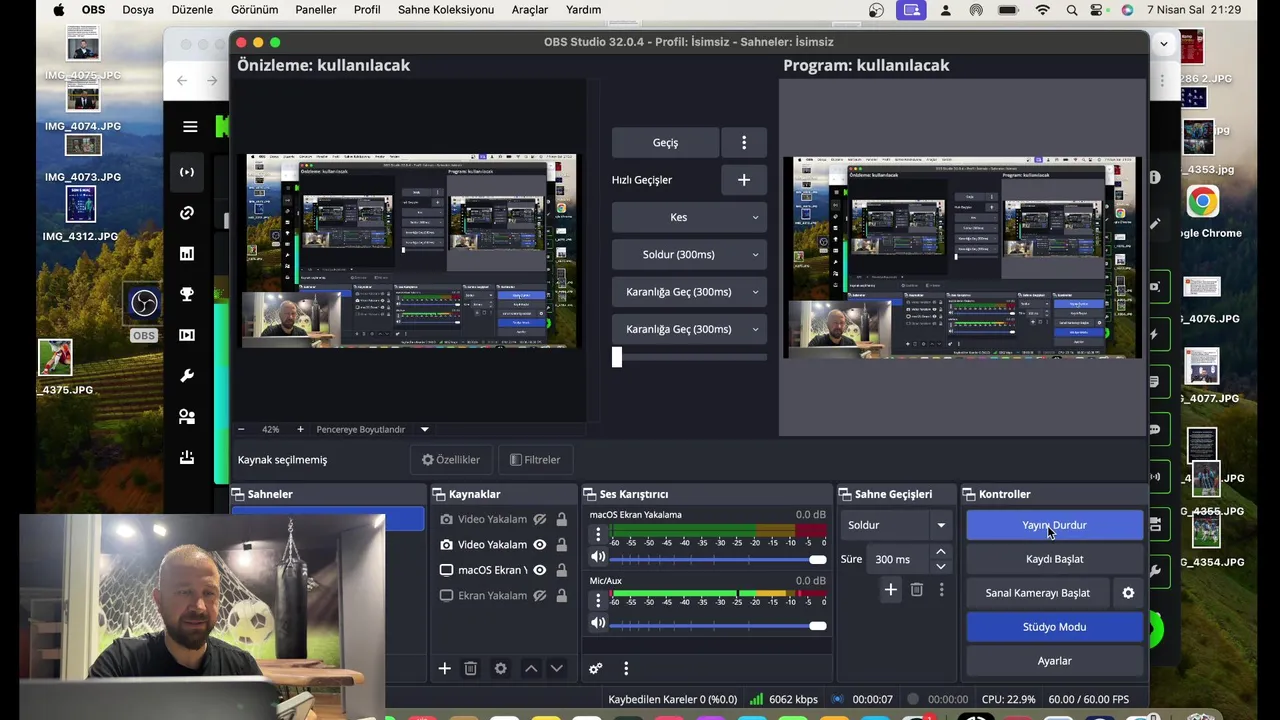The width and height of the screenshot is (1280, 720).
Task: Open three-dot menu beside Geçiş button
Action: 744,143
